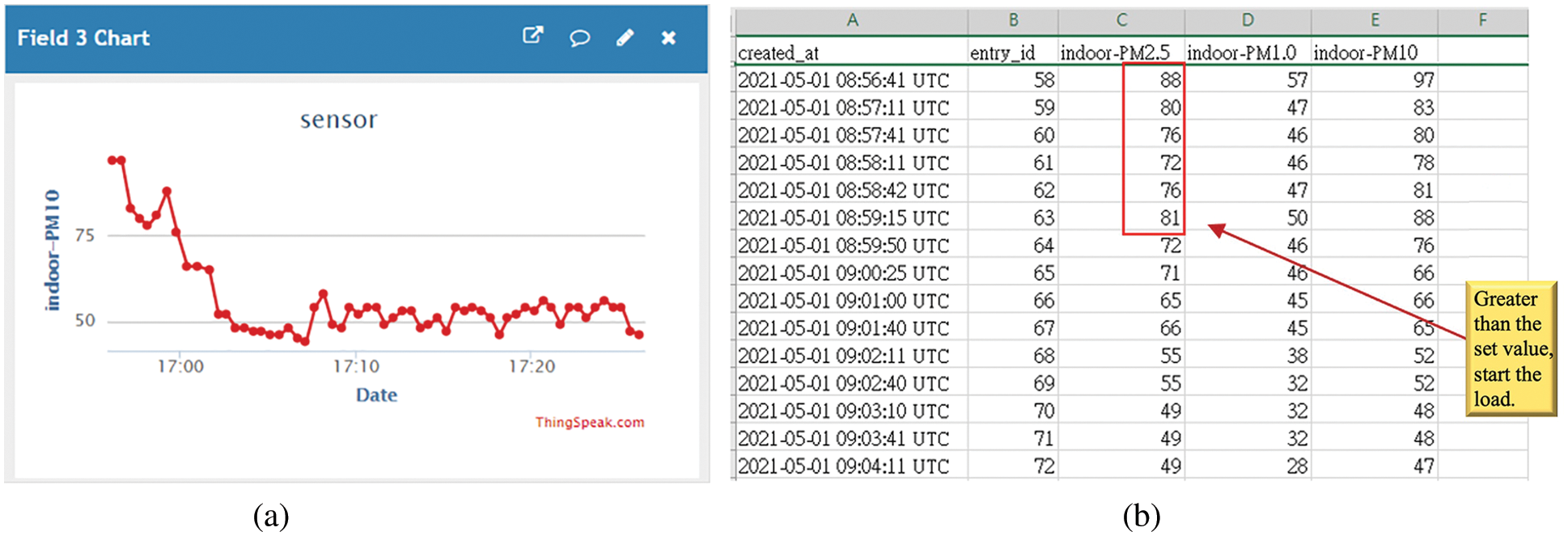Select PM2.5 cell with value 88
This screenshot has height=536, width=1568.
pyautogui.click(x=1153, y=80)
